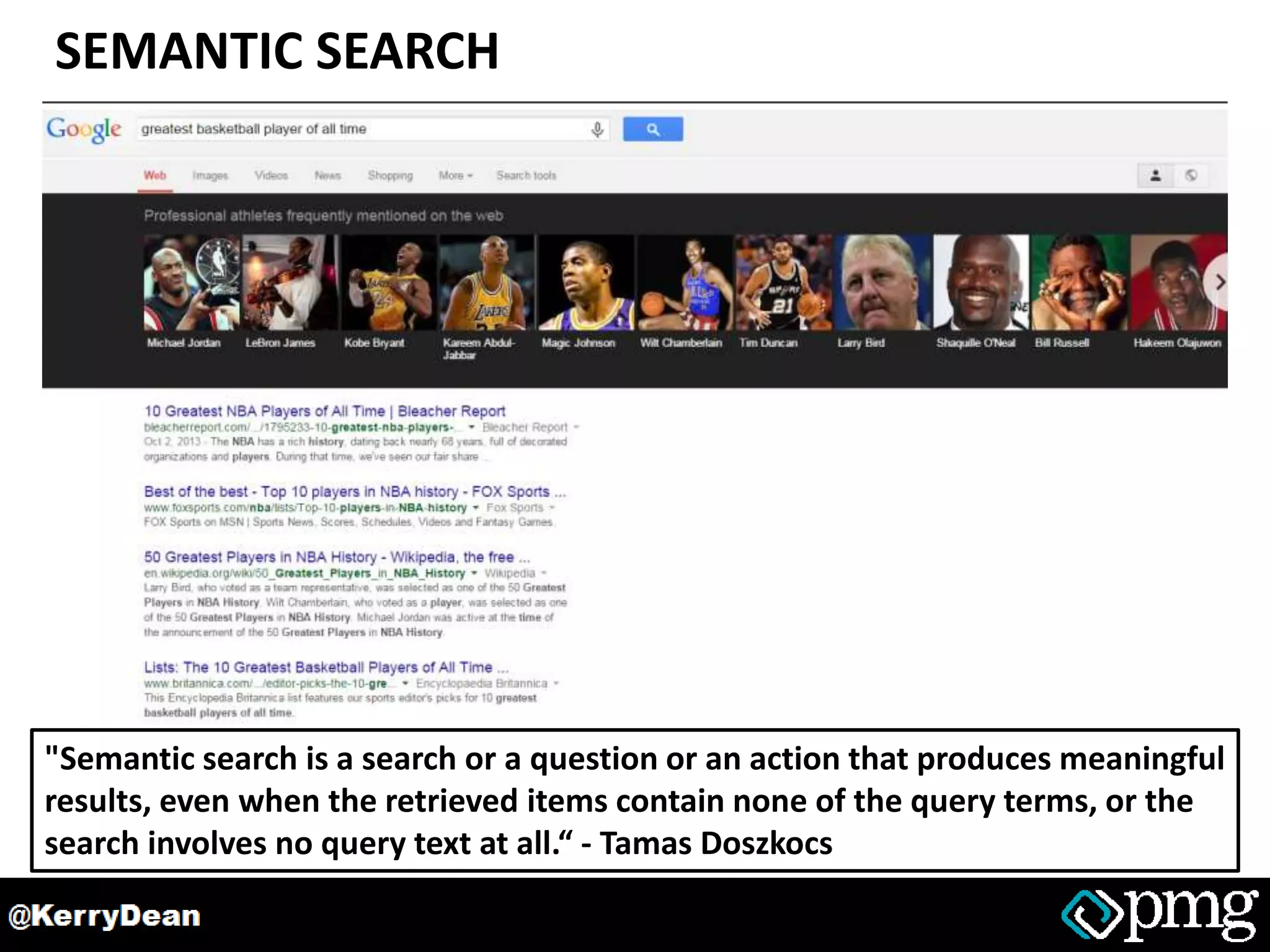Switch to the News tab
Image resolution: width=1270 pixels, height=952 pixels.
[327, 175]
